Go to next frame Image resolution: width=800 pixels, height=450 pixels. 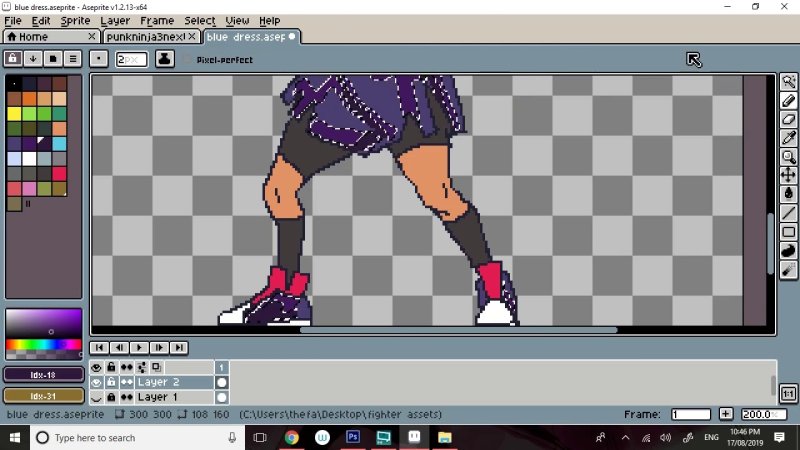(x=159, y=347)
